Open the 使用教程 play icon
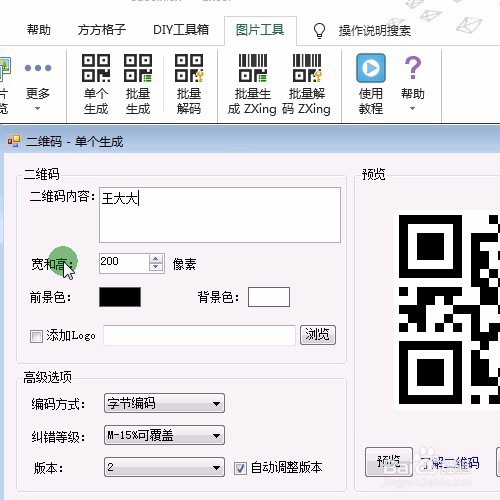Image resolution: width=500 pixels, height=500 pixels. click(371, 68)
